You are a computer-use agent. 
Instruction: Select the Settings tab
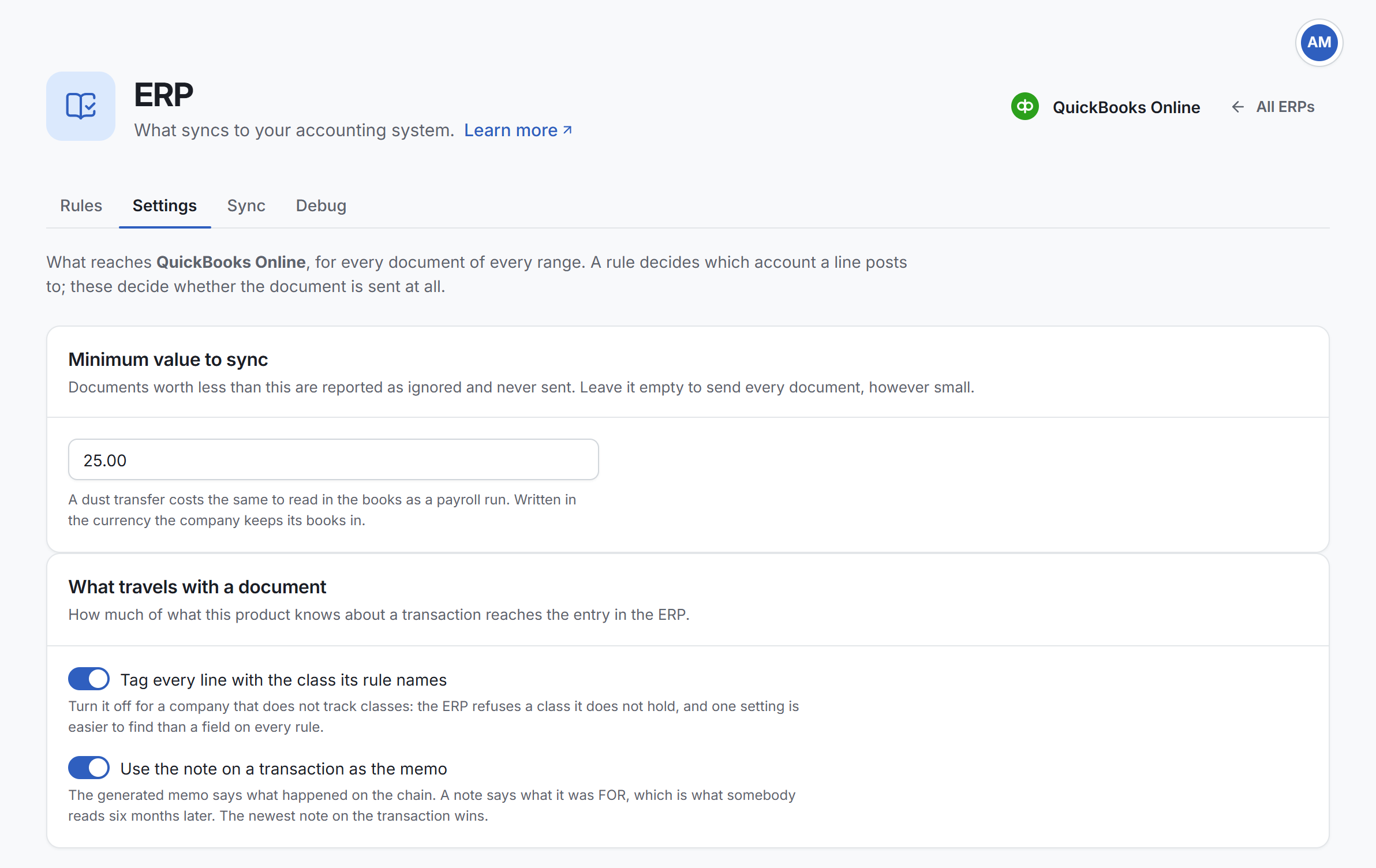[164, 205]
